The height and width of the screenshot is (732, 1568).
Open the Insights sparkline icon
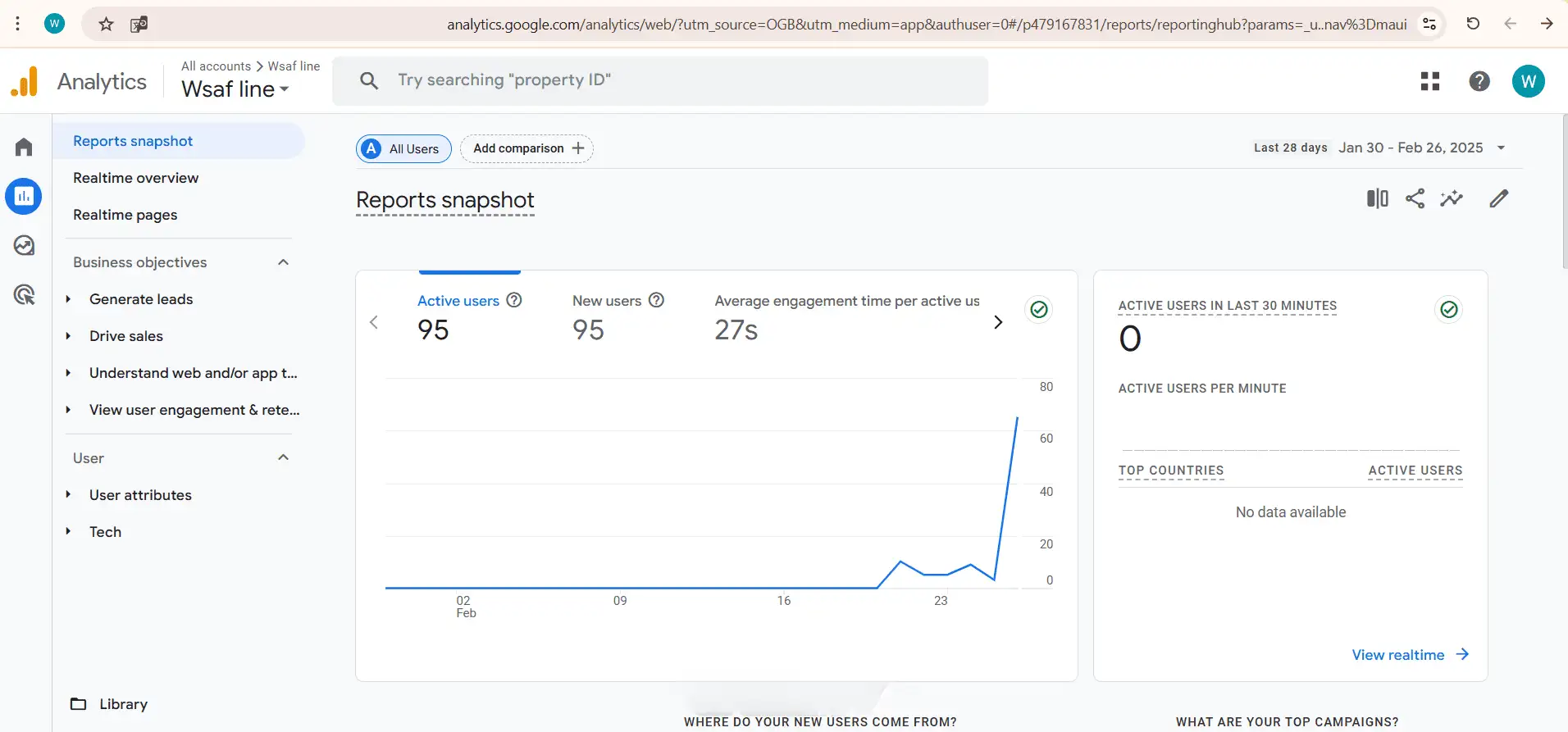[x=1452, y=198]
